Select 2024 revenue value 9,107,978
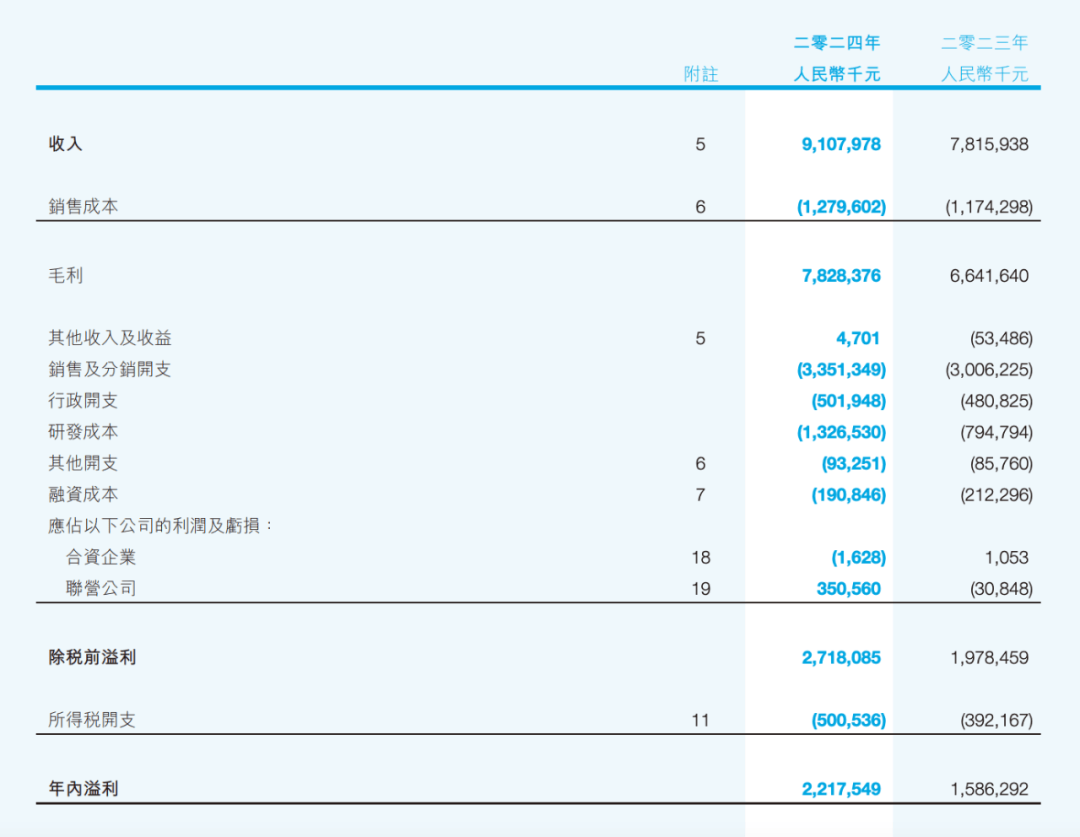This screenshot has width=1080, height=837. (x=841, y=144)
